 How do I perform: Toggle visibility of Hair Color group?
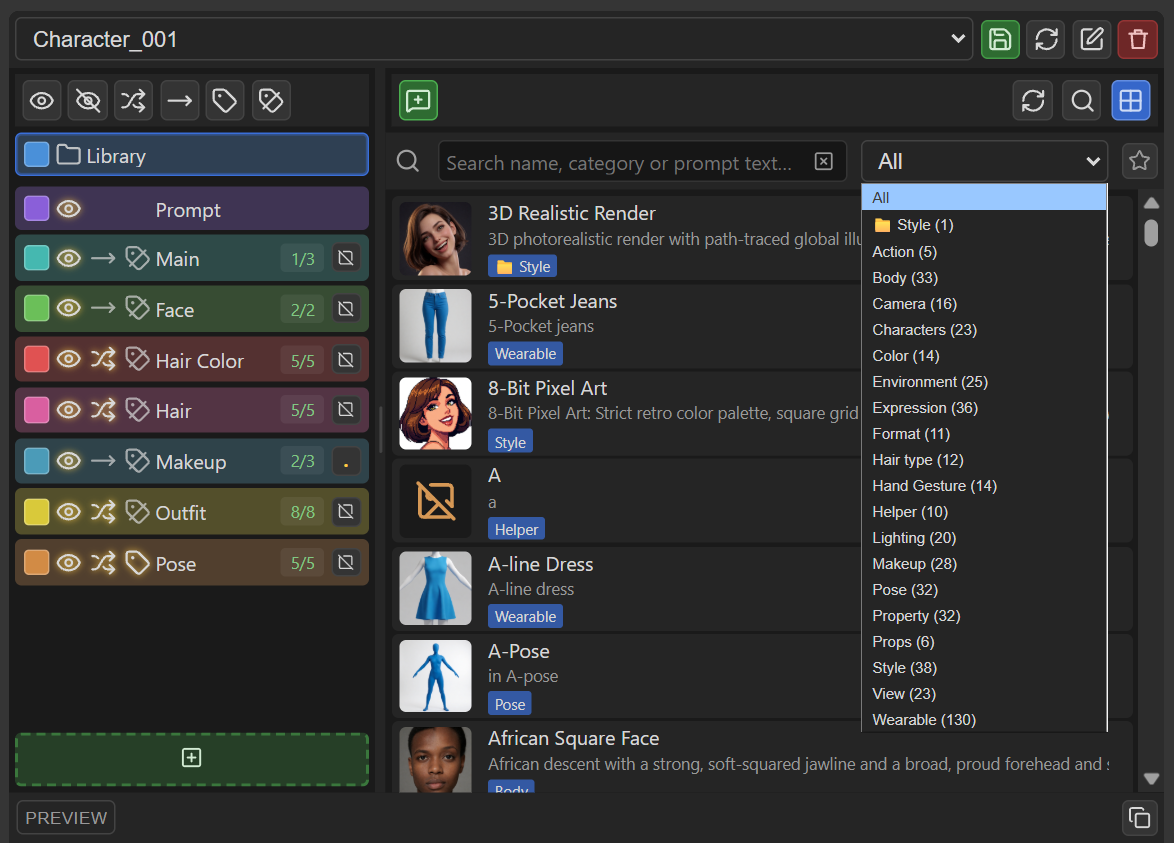pos(69,359)
